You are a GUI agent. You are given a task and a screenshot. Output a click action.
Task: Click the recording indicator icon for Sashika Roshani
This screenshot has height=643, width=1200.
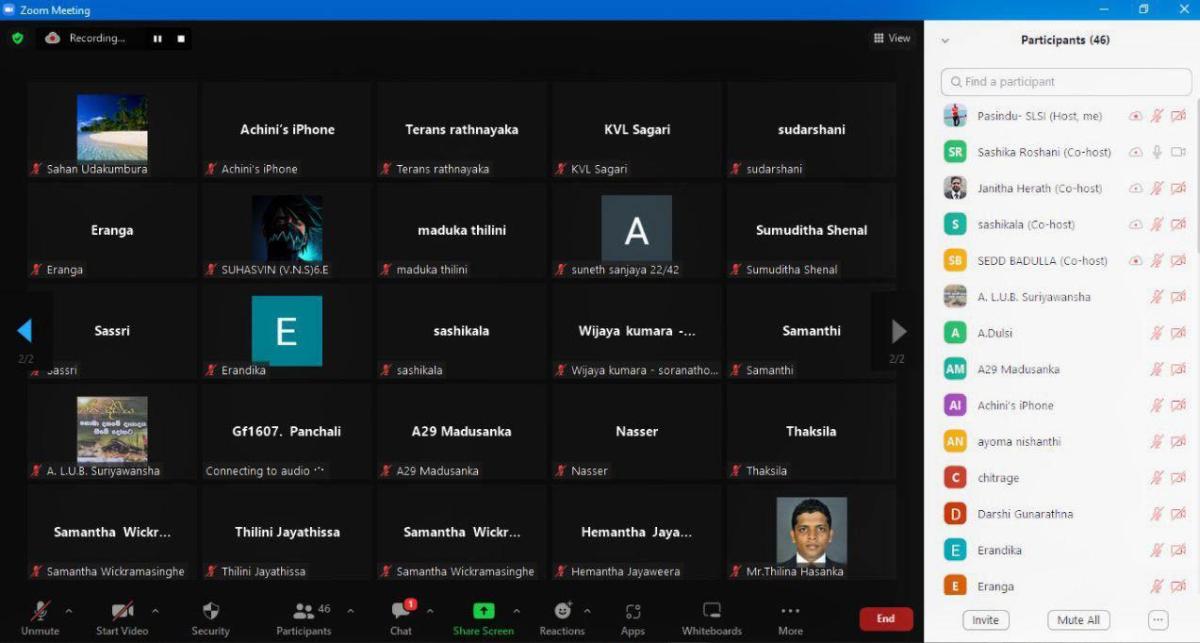1135,152
